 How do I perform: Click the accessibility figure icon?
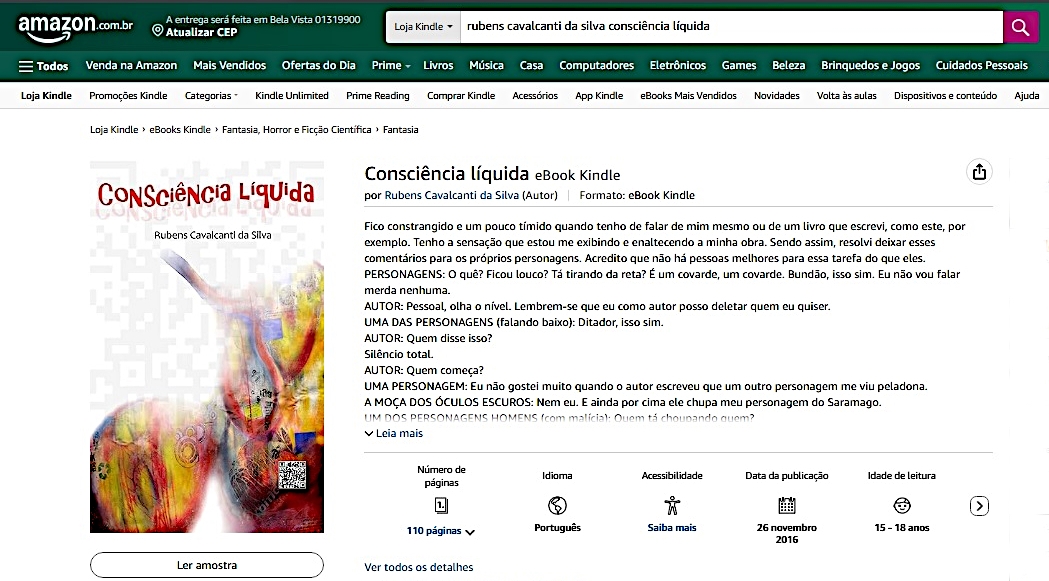(672, 505)
